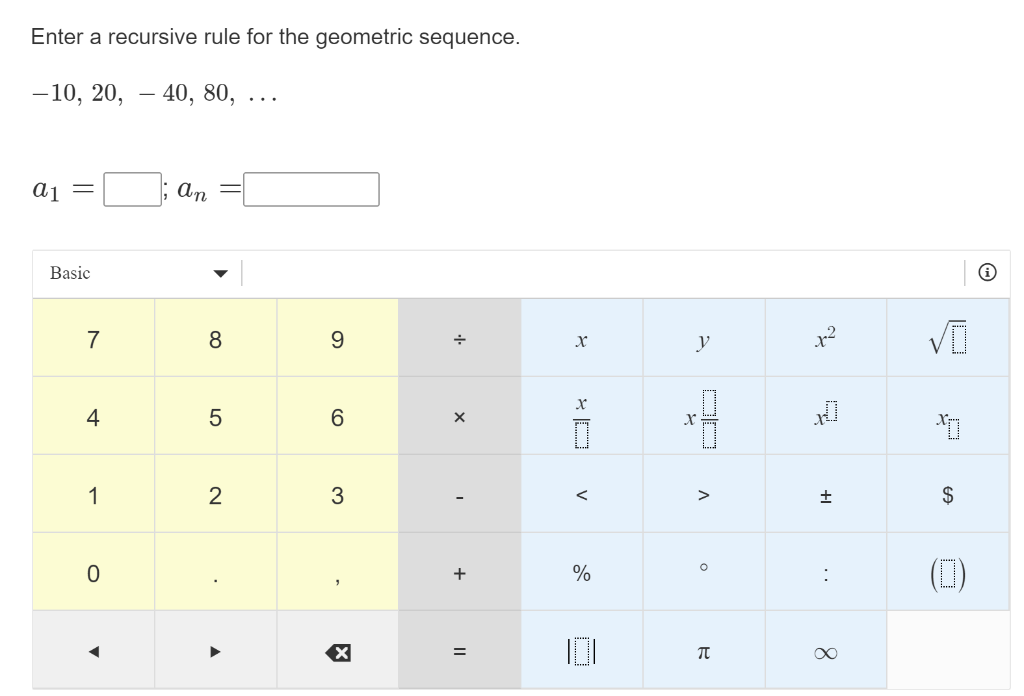Click the plus-minus sign key
The width and height of the screenshot is (1024, 696).
(x=825, y=493)
